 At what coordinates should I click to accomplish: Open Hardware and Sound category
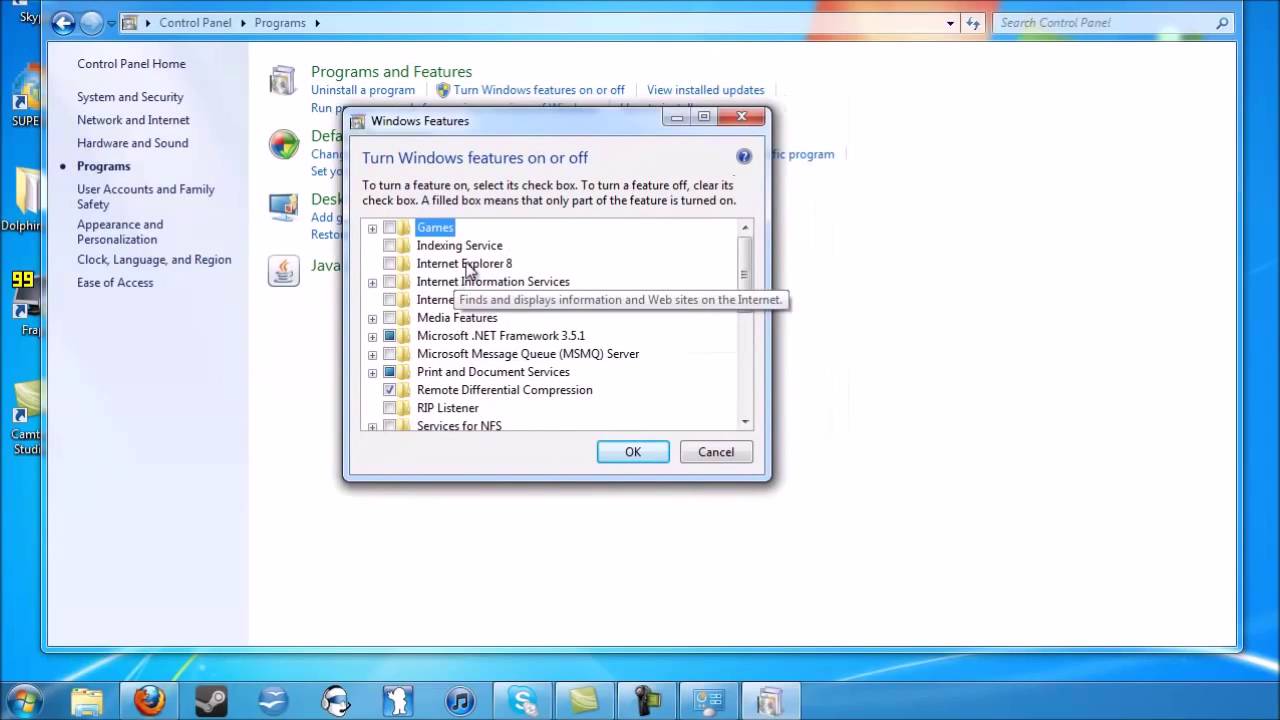(x=132, y=143)
